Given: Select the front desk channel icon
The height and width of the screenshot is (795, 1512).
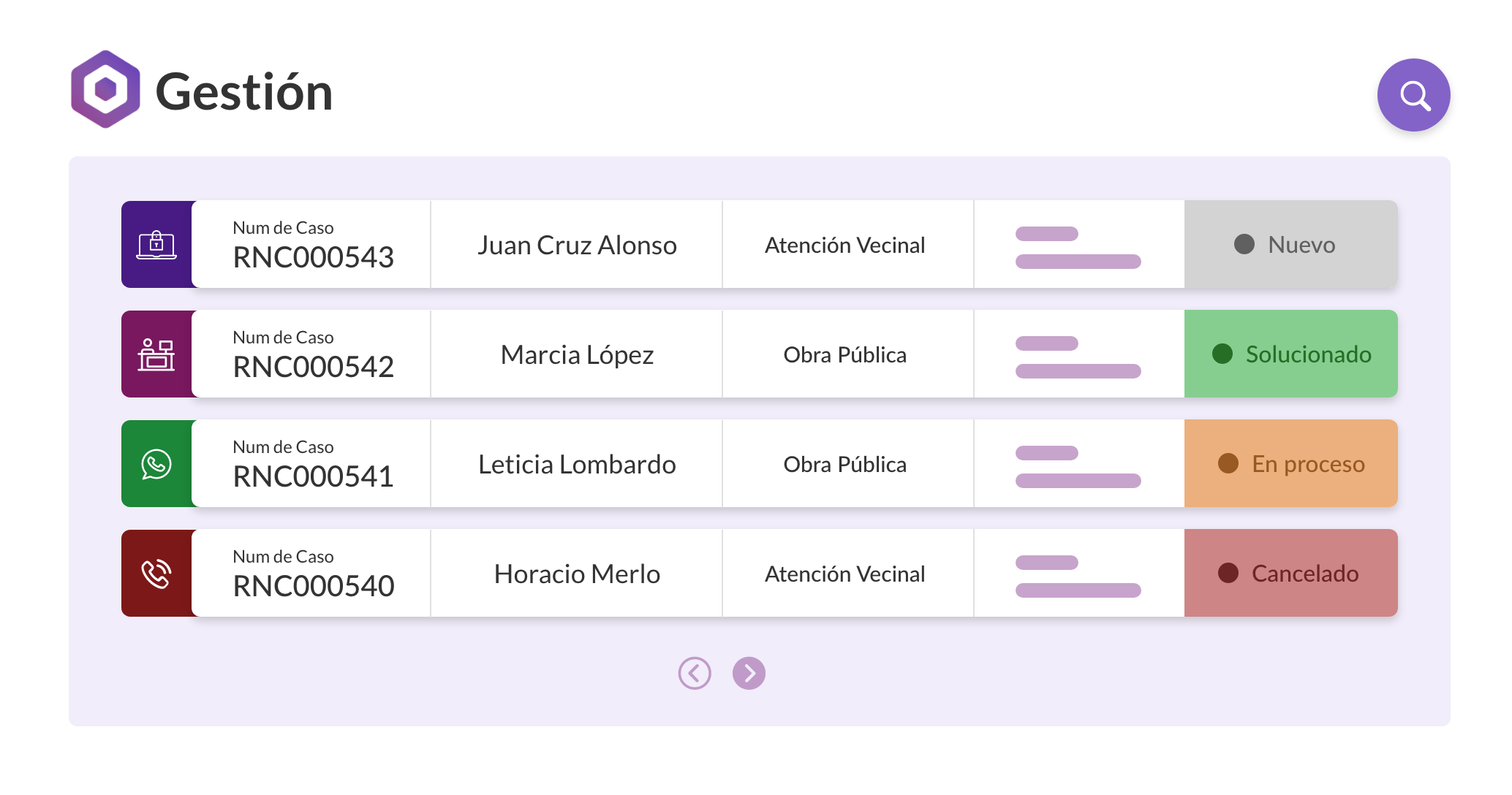Looking at the screenshot, I should (156, 354).
